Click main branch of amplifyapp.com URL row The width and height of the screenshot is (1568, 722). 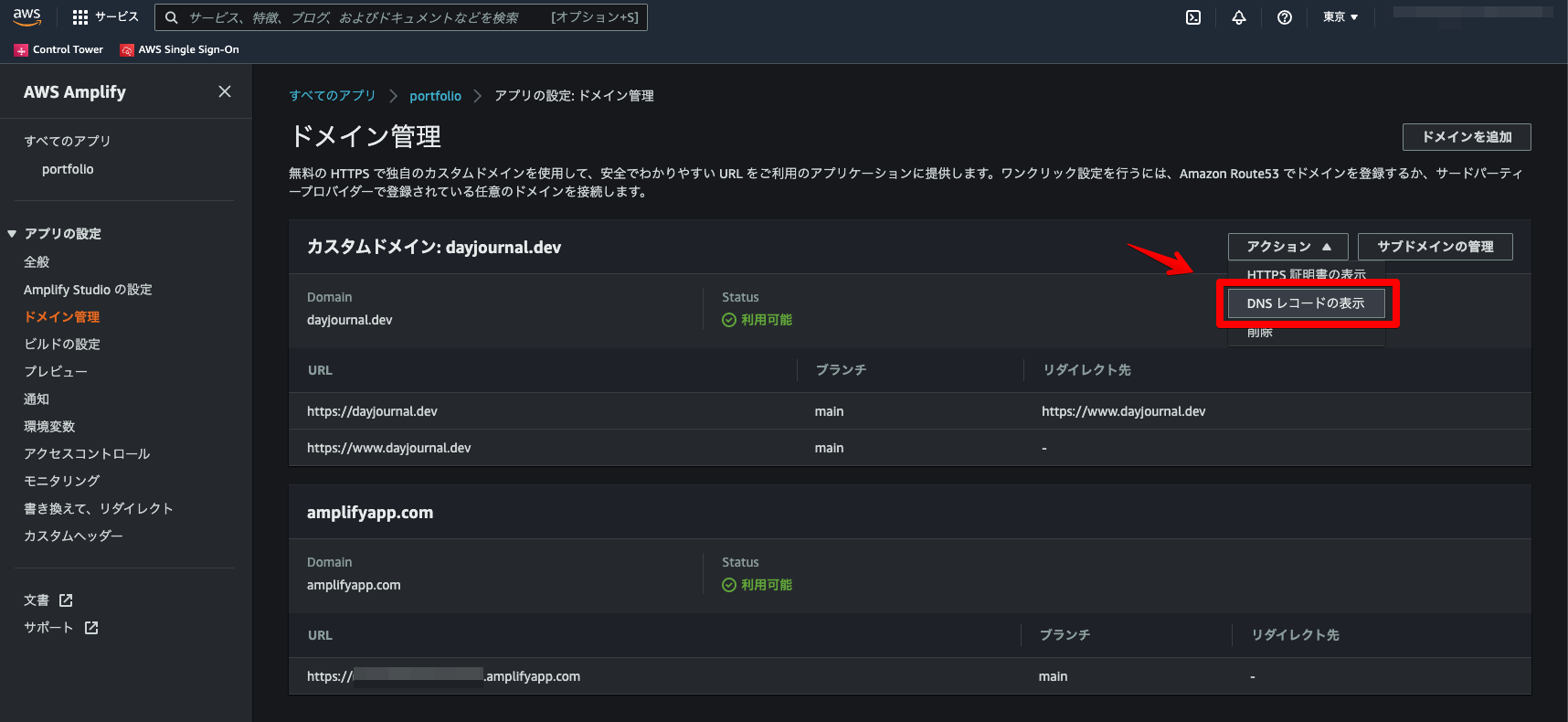[1053, 676]
